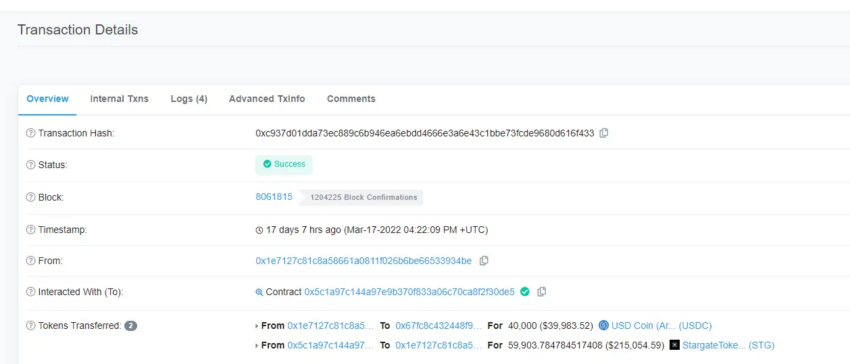Open the Advanced TxInfo tab
The width and height of the screenshot is (850, 364).
[267, 99]
